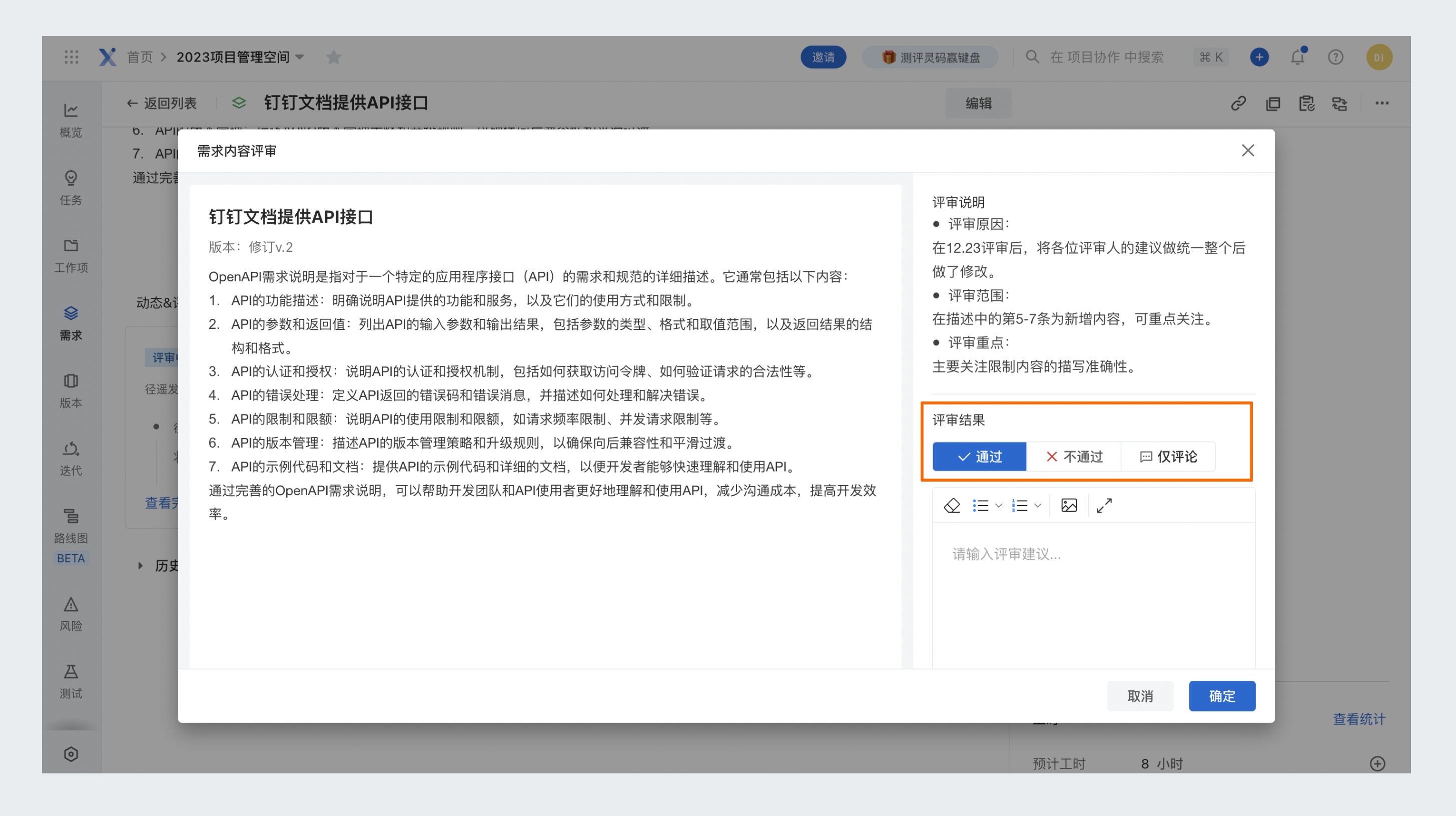The height and width of the screenshot is (816, 1456).
Task: Click the 测评灵码赢键盘 promo button
Action: (930, 57)
